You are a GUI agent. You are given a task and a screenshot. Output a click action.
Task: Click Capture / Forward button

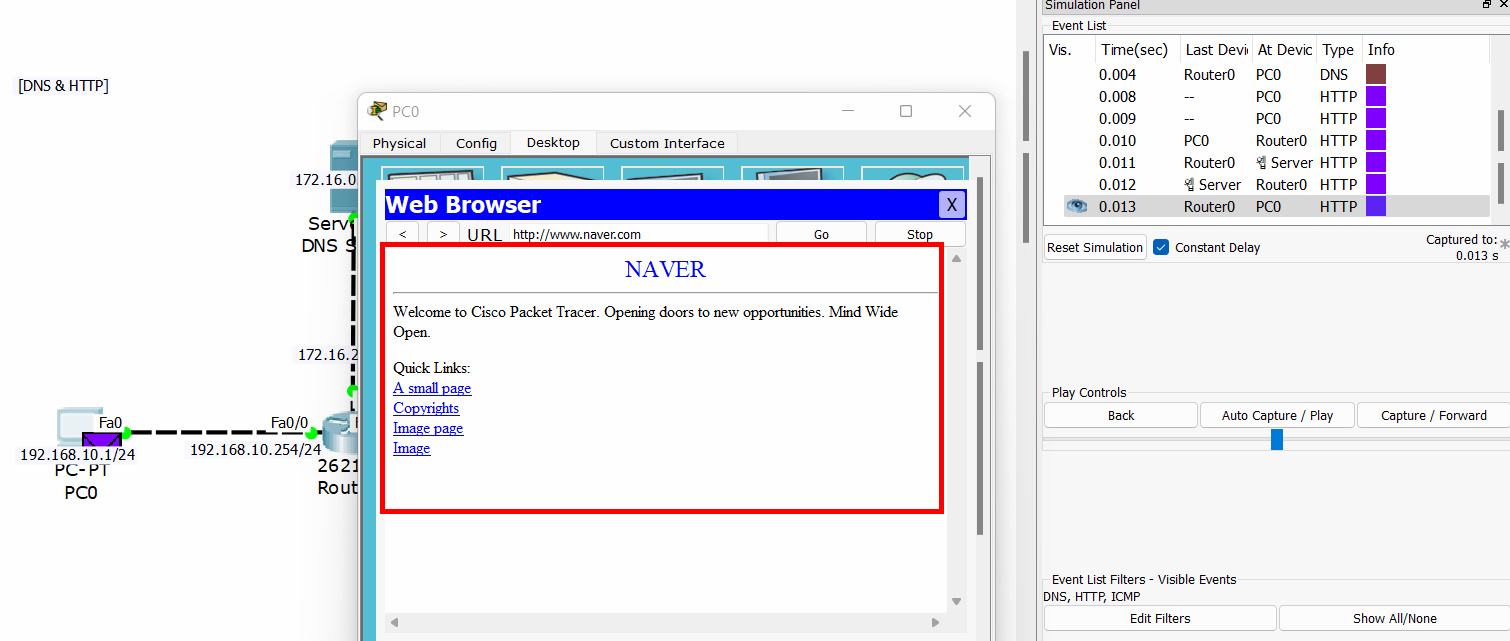click(1433, 415)
